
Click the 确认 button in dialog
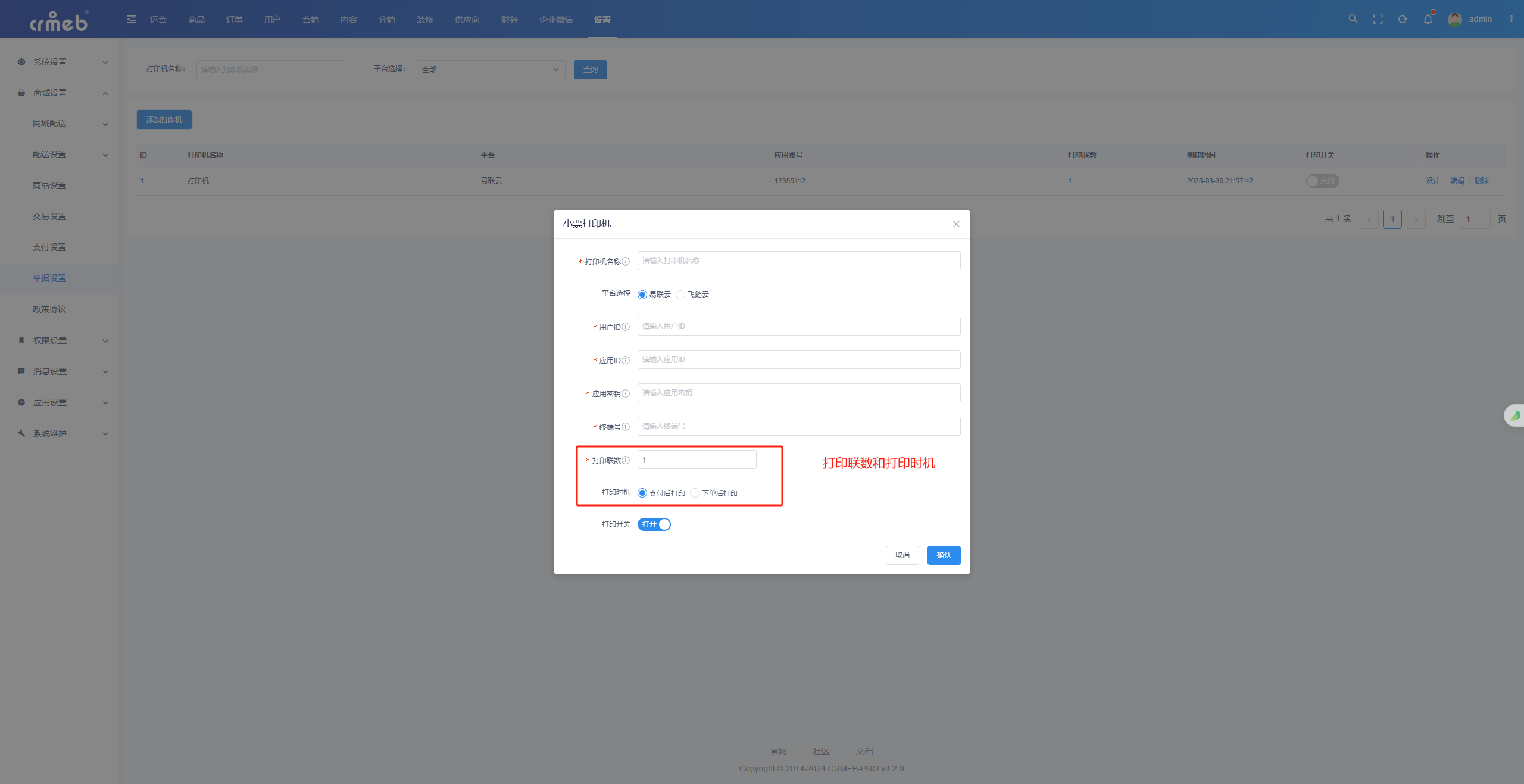click(x=944, y=555)
